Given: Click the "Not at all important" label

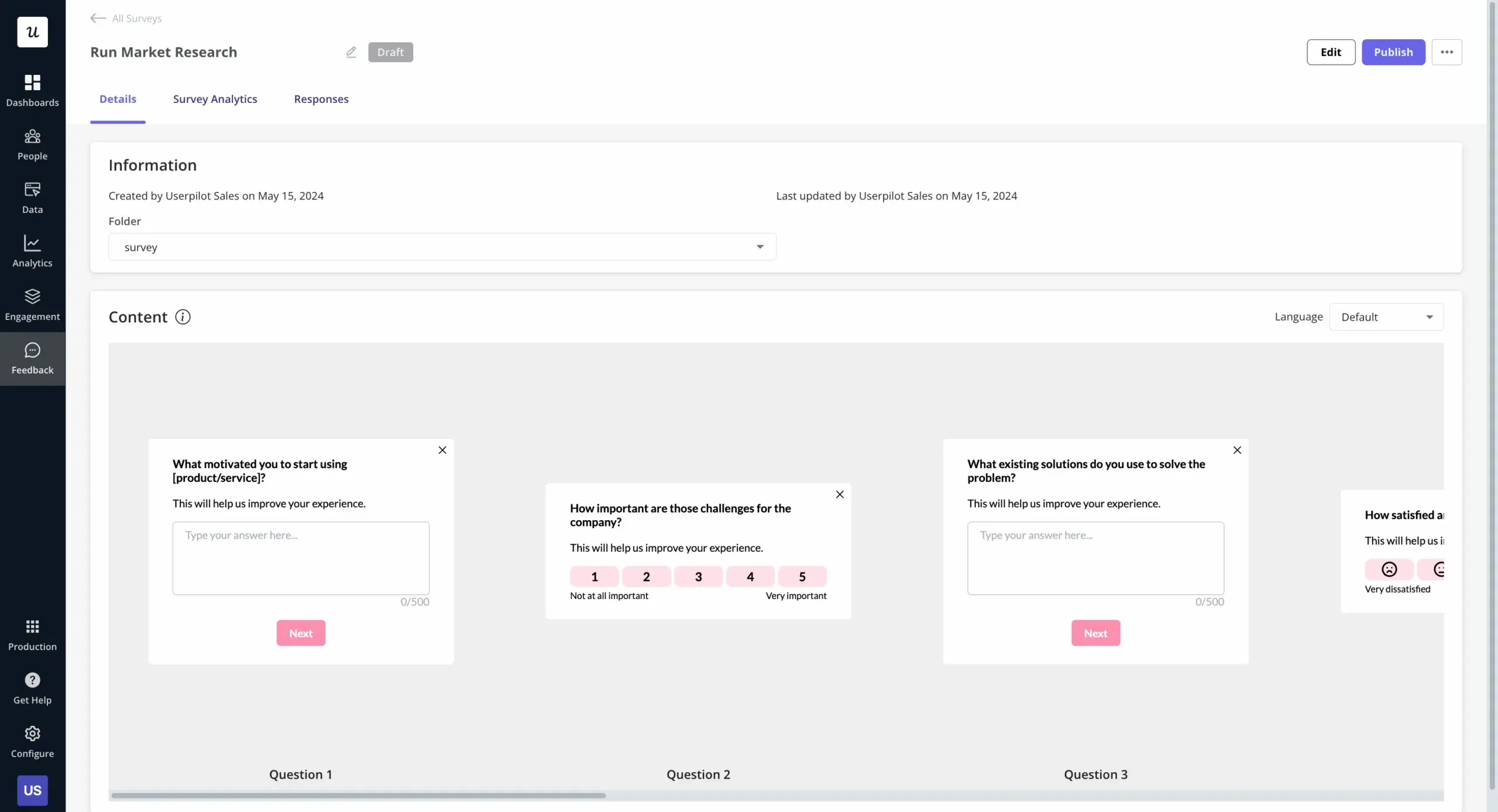Looking at the screenshot, I should coord(609,596).
